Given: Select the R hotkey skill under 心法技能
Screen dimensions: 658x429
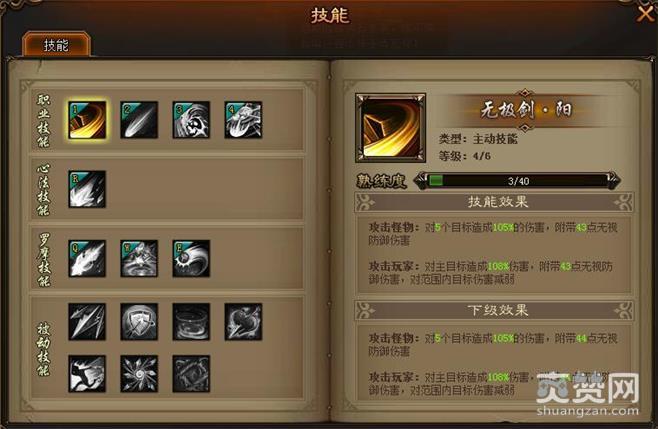Looking at the screenshot, I should point(87,189).
